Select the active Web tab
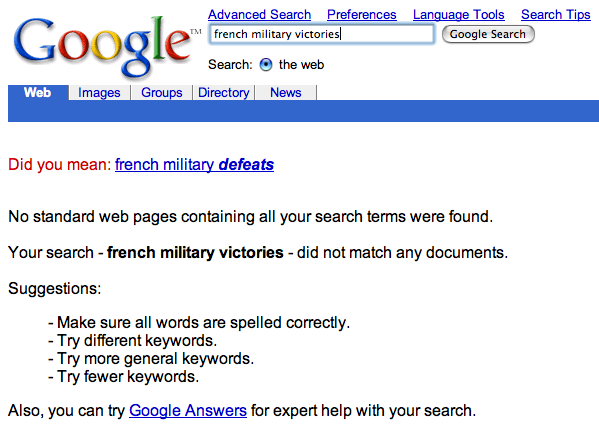599x425 pixels. tap(37, 92)
